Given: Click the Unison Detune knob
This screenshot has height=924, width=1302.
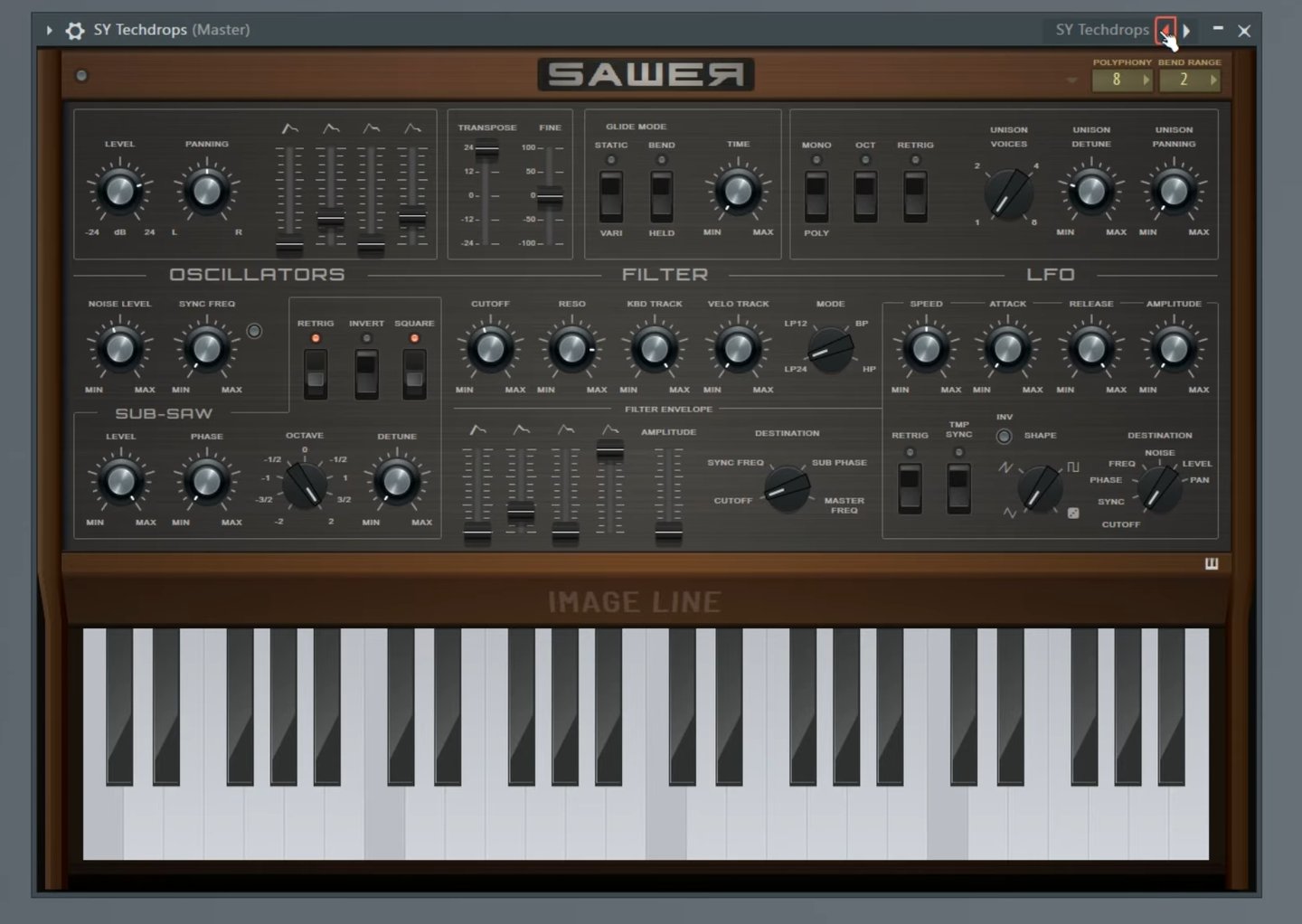Looking at the screenshot, I should 1090,191.
